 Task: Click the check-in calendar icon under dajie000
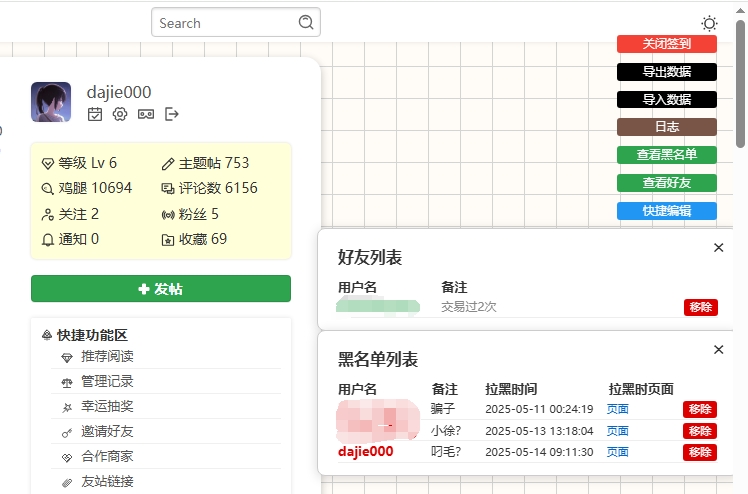click(95, 114)
